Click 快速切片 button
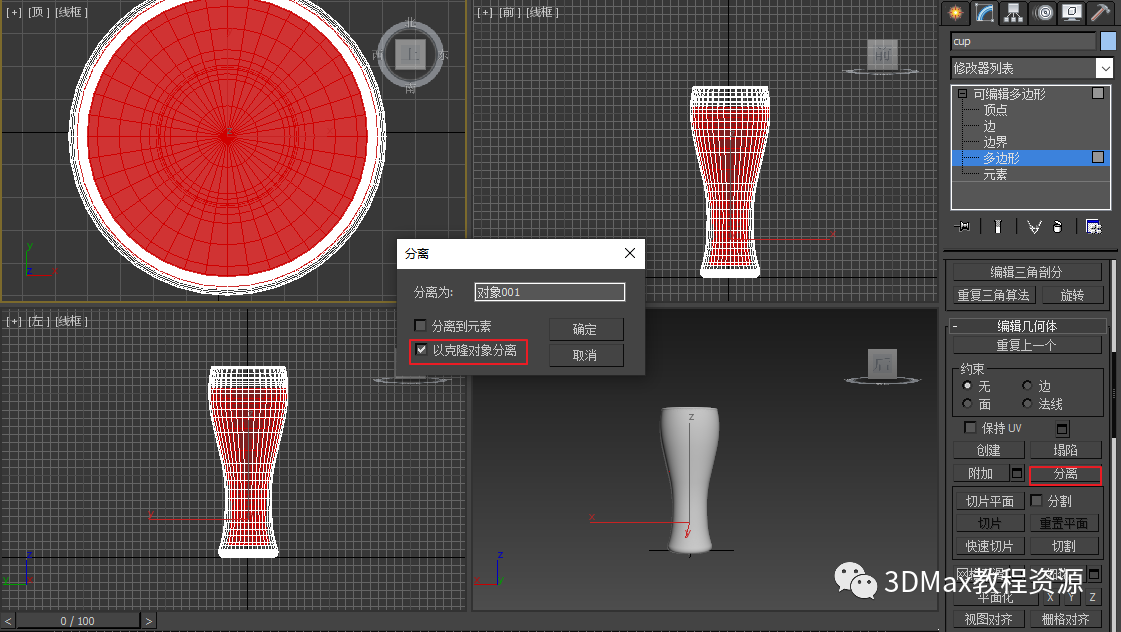 (x=989, y=546)
